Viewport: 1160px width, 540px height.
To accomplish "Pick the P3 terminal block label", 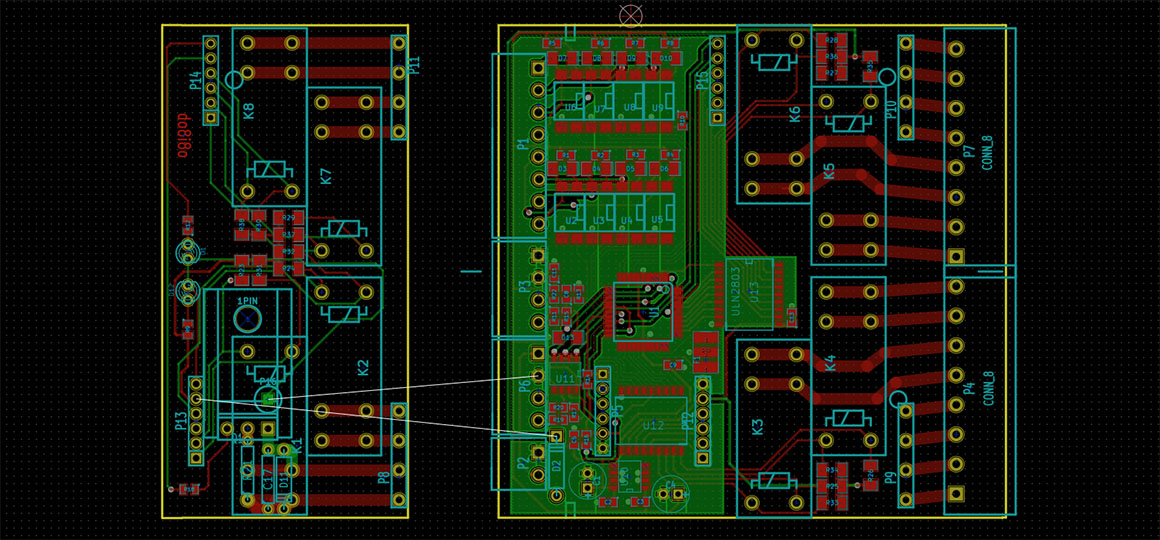I will pos(524,287).
